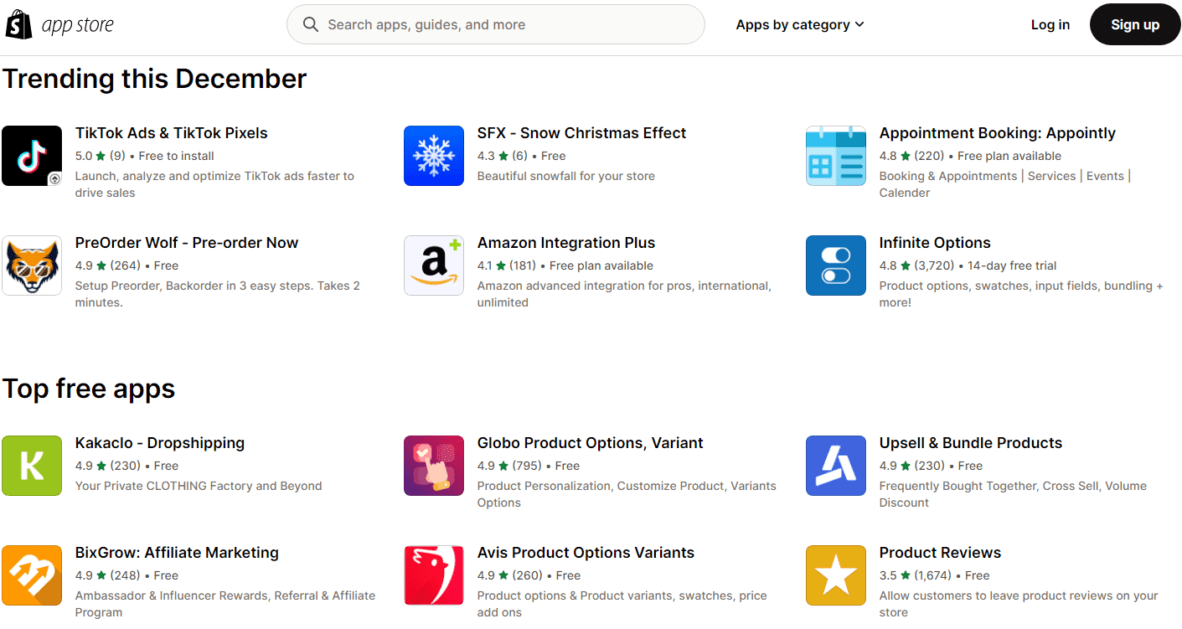Open BixGrow: Affiliate Marketing title link

point(177,553)
